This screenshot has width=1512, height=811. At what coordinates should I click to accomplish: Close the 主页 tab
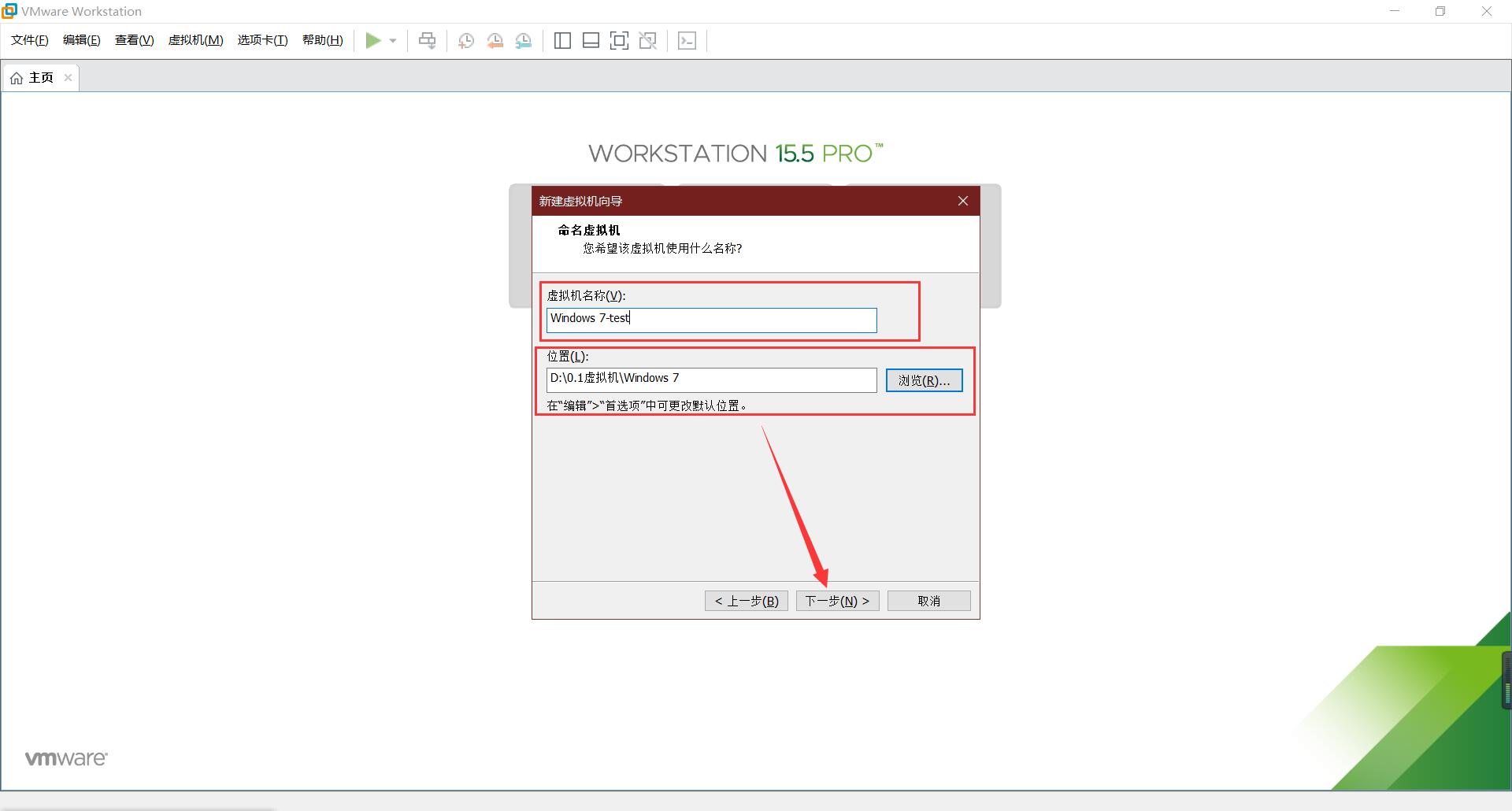(x=69, y=77)
